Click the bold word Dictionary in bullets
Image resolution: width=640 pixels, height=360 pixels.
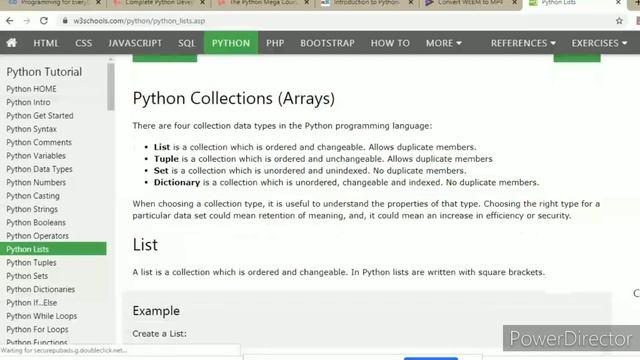coord(177,182)
